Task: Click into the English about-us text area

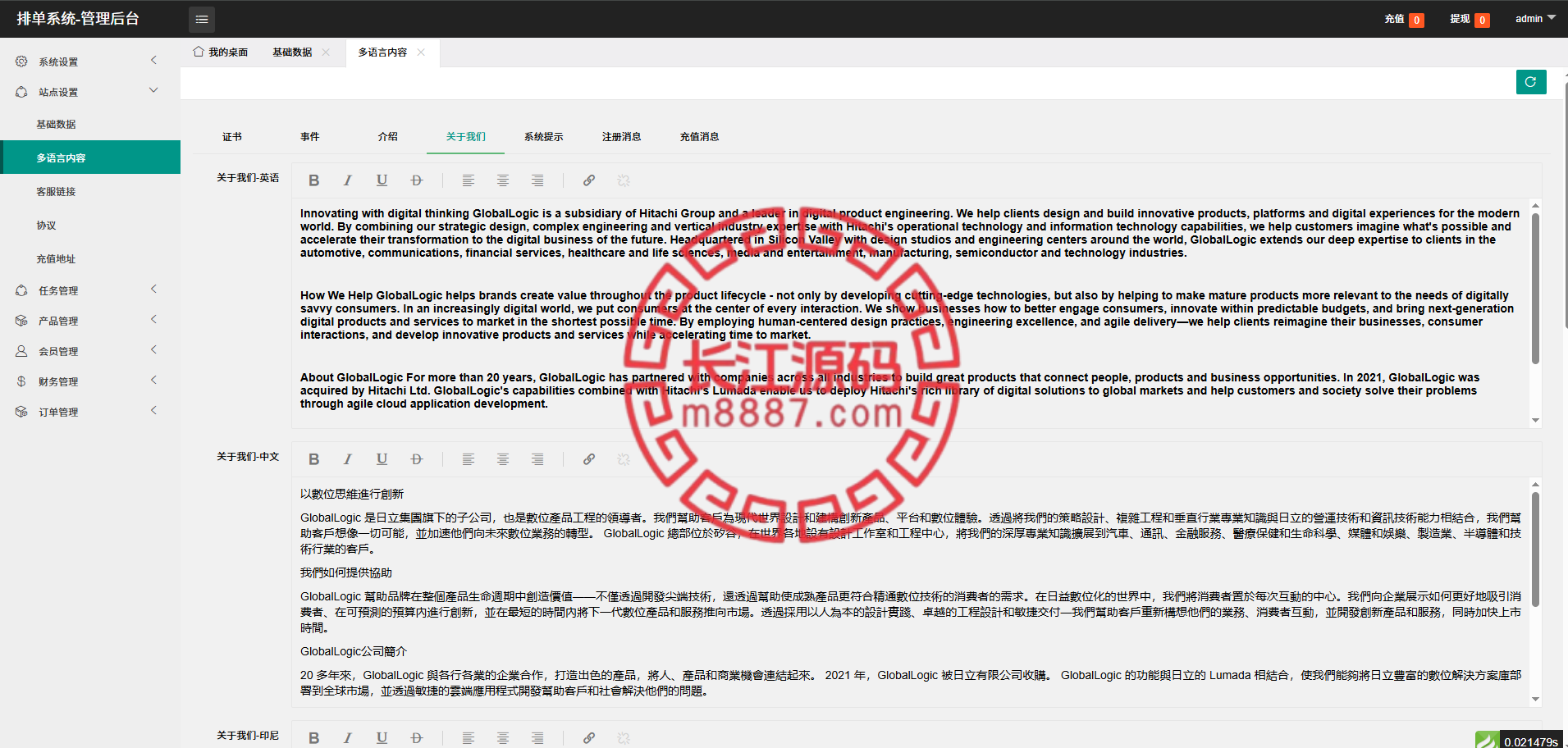Action: (x=911, y=312)
